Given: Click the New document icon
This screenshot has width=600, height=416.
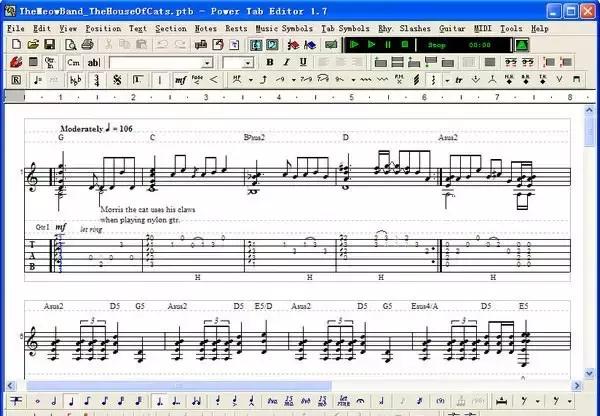Looking at the screenshot, I should point(14,45).
